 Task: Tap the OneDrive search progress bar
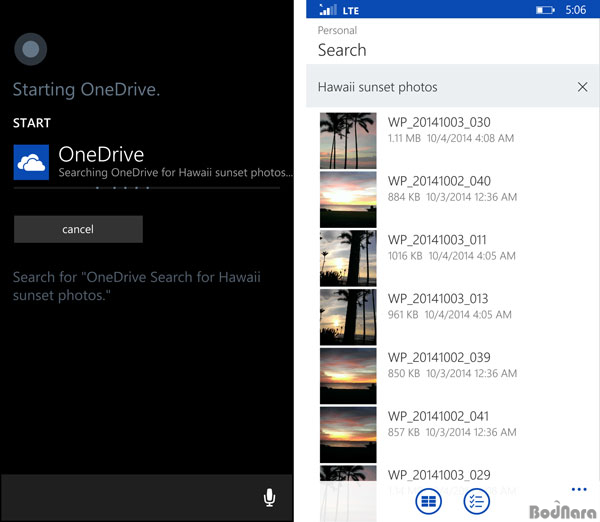point(147,188)
